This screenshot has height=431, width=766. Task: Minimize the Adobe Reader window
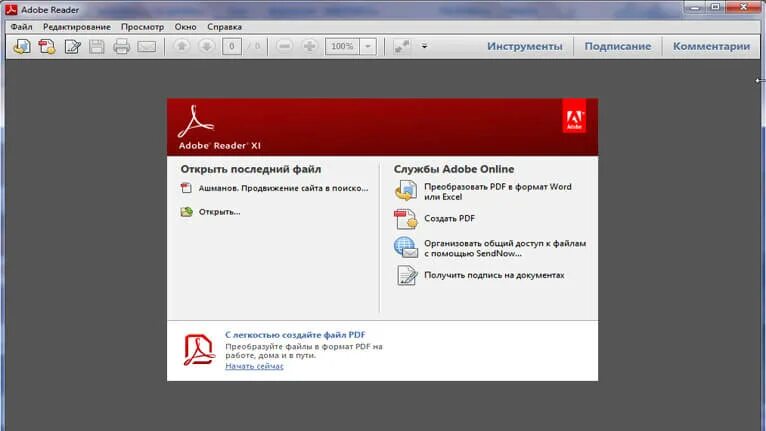click(696, 7)
